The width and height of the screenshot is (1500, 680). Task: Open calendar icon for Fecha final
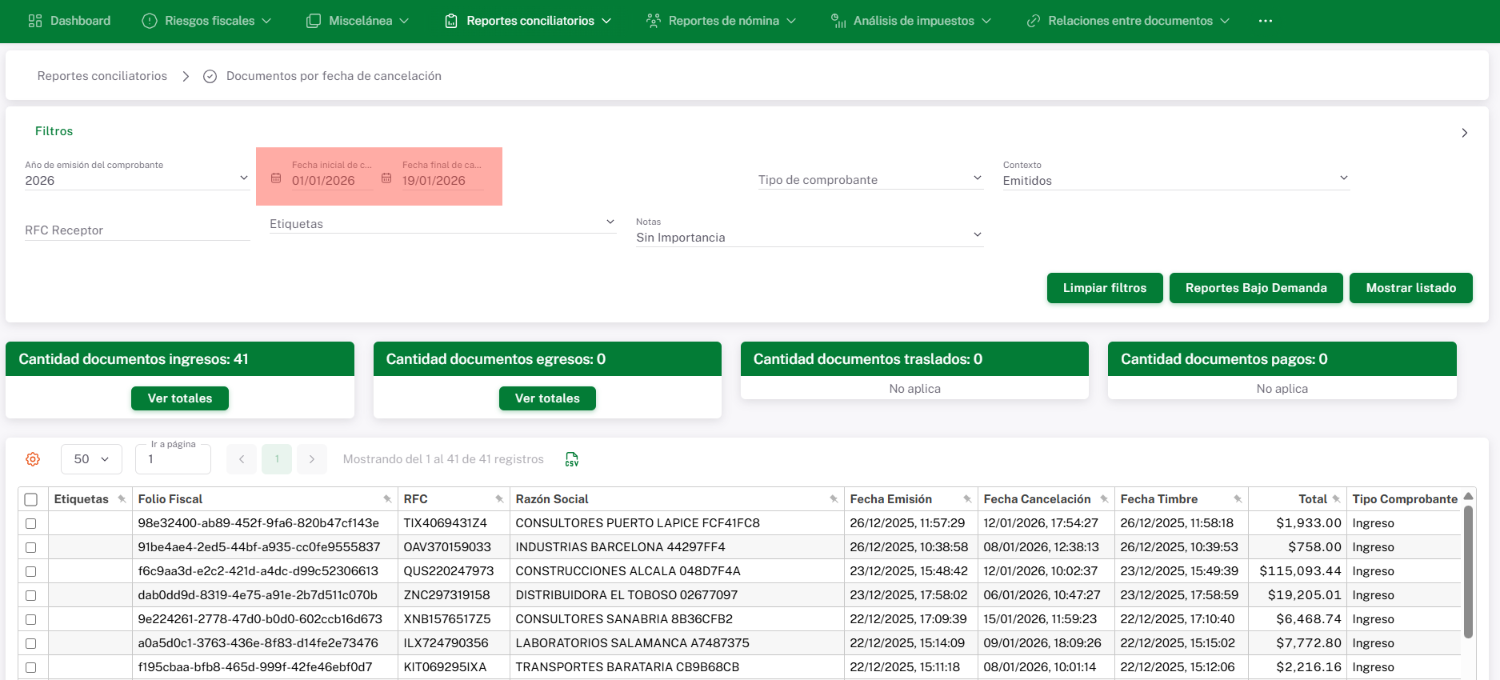click(x=386, y=180)
